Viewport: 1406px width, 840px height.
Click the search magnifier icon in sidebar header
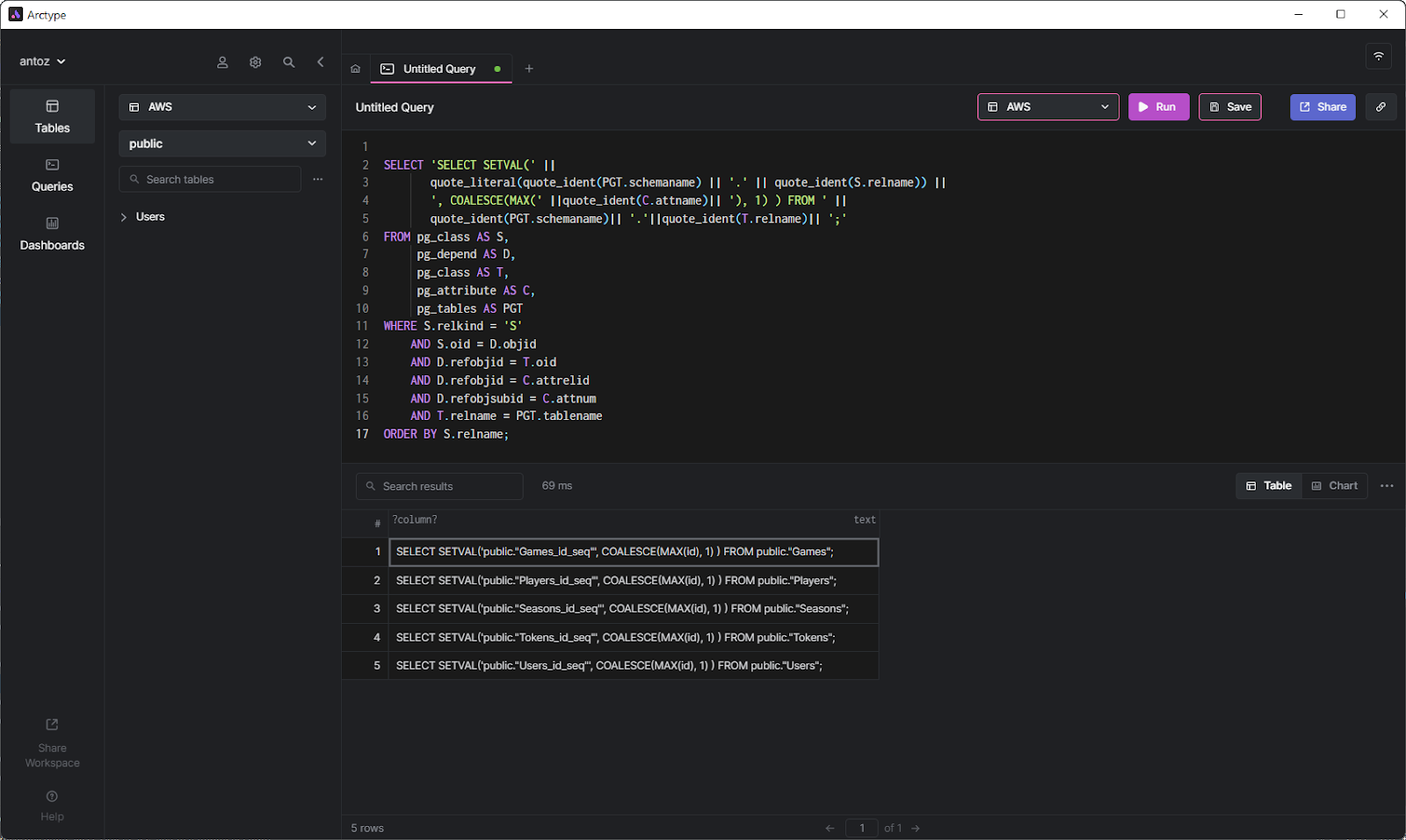pyautogui.click(x=288, y=62)
